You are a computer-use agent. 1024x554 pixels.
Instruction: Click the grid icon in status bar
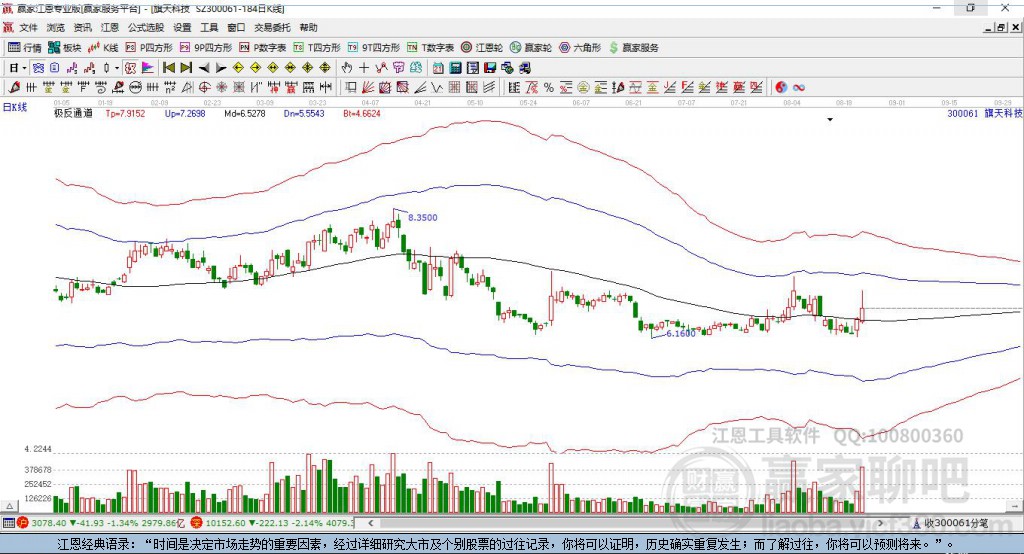click(8, 523)
